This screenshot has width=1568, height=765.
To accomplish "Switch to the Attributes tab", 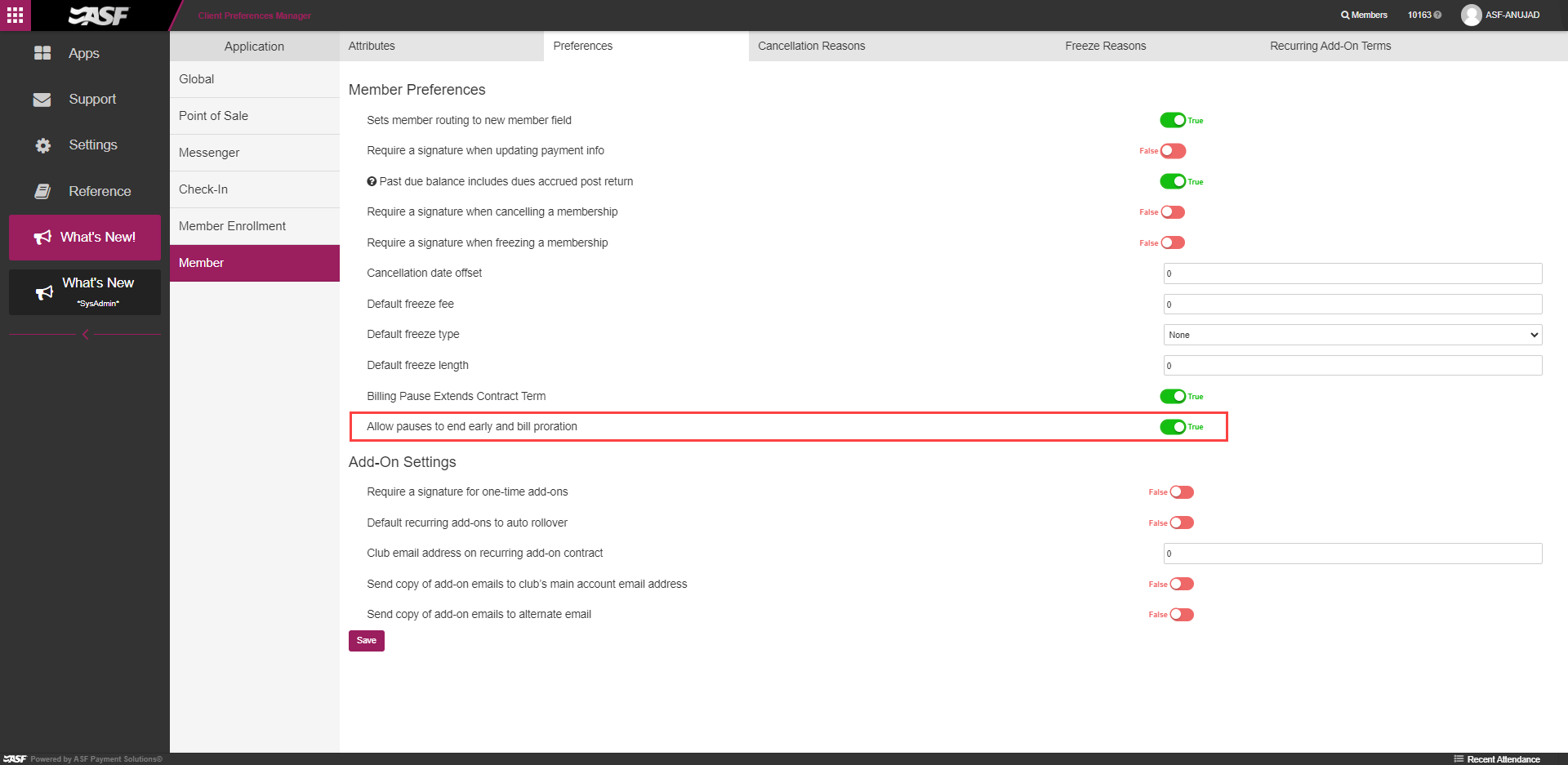I will (441, 46).
